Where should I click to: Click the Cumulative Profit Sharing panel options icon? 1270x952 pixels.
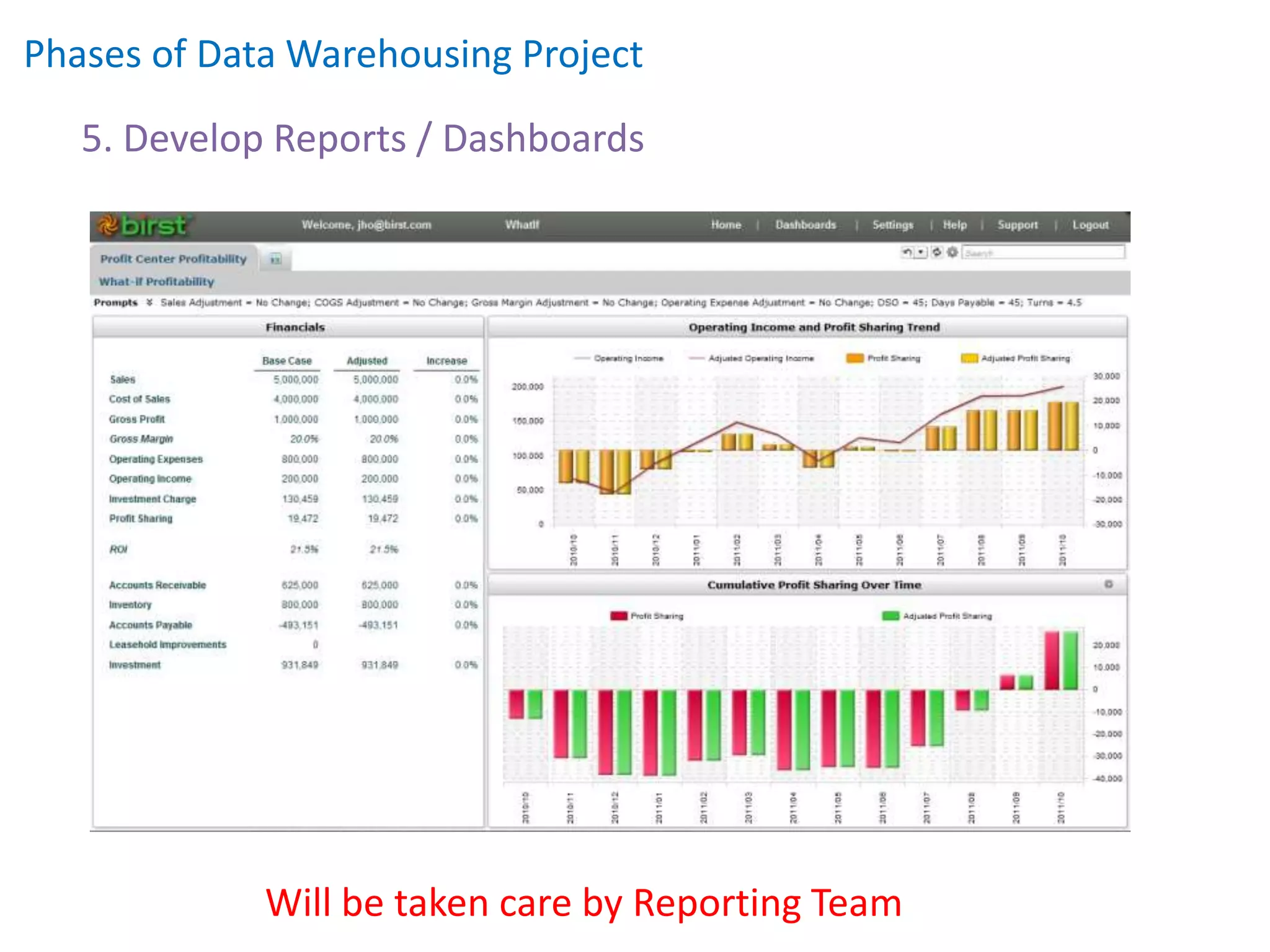tap(1108, 584)
